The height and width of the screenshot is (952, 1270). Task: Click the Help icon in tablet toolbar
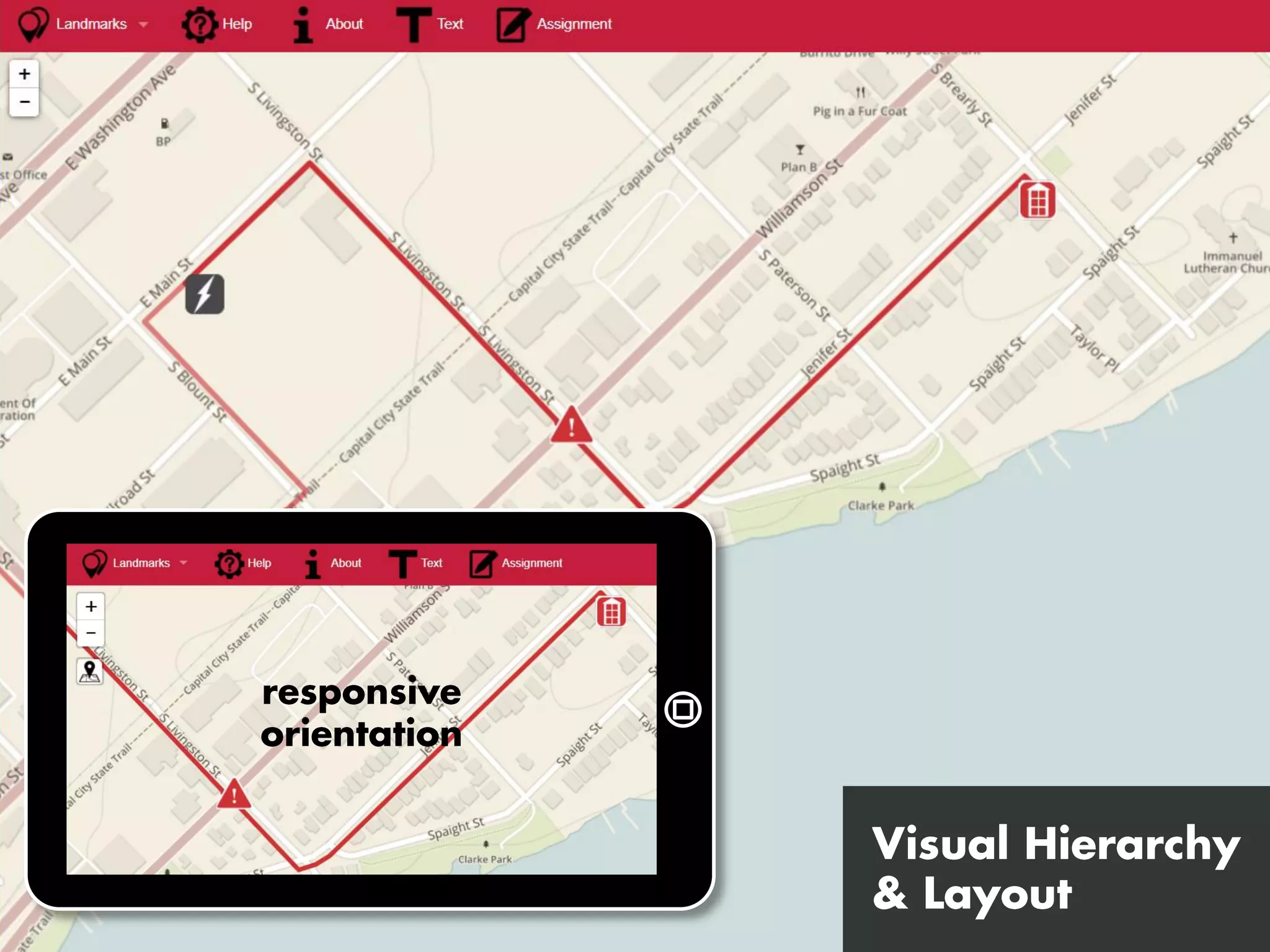229,563
